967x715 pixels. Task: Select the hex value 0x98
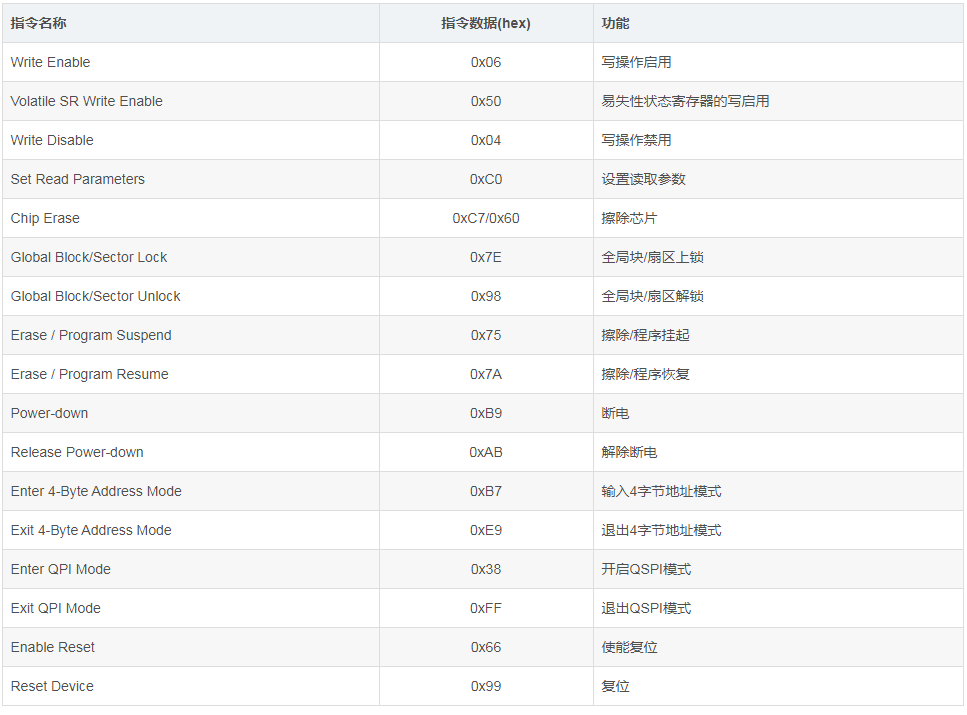[486, 296]
